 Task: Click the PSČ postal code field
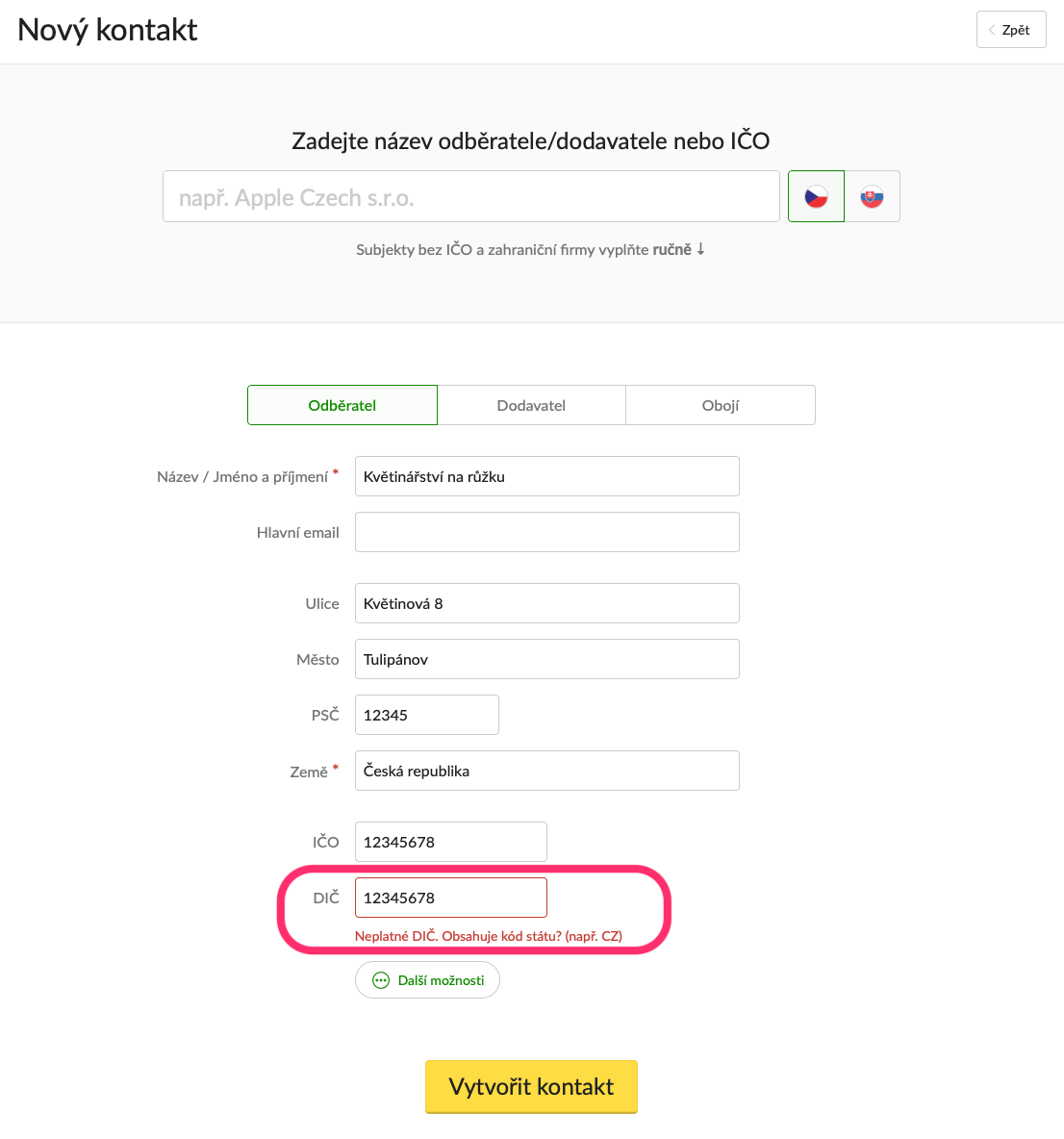(427, 715)
